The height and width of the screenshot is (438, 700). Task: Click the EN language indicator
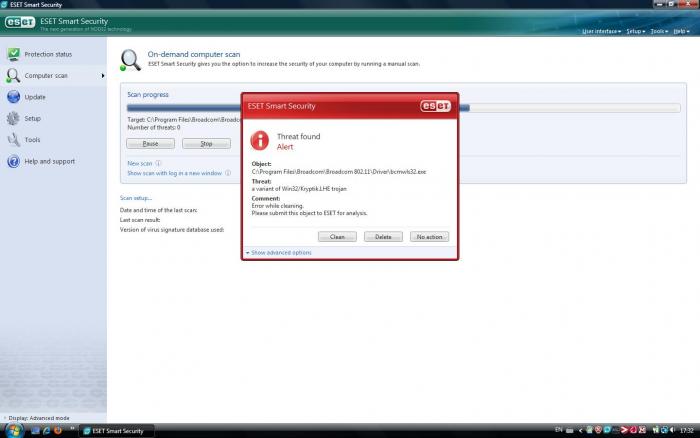tap(558, 430)
